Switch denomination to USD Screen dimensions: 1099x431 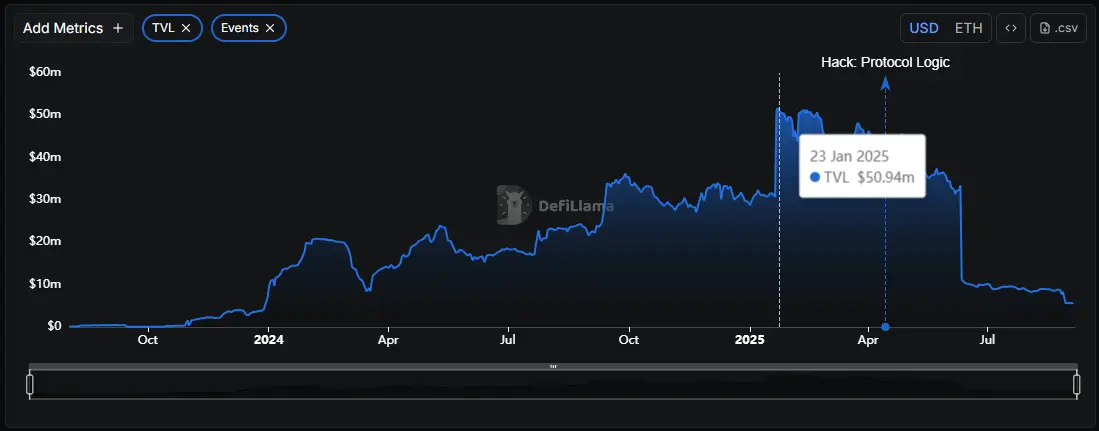tap(923, 28)
